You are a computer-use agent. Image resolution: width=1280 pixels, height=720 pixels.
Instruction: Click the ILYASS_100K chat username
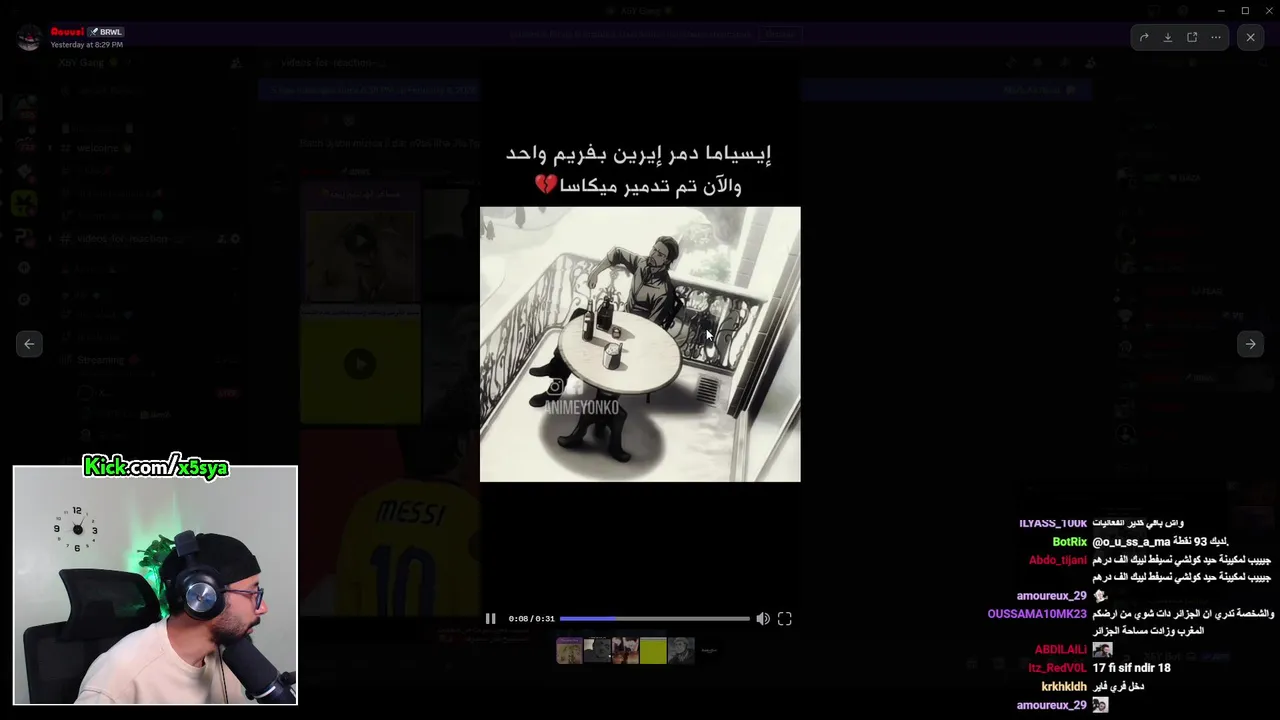point(1053,523)
